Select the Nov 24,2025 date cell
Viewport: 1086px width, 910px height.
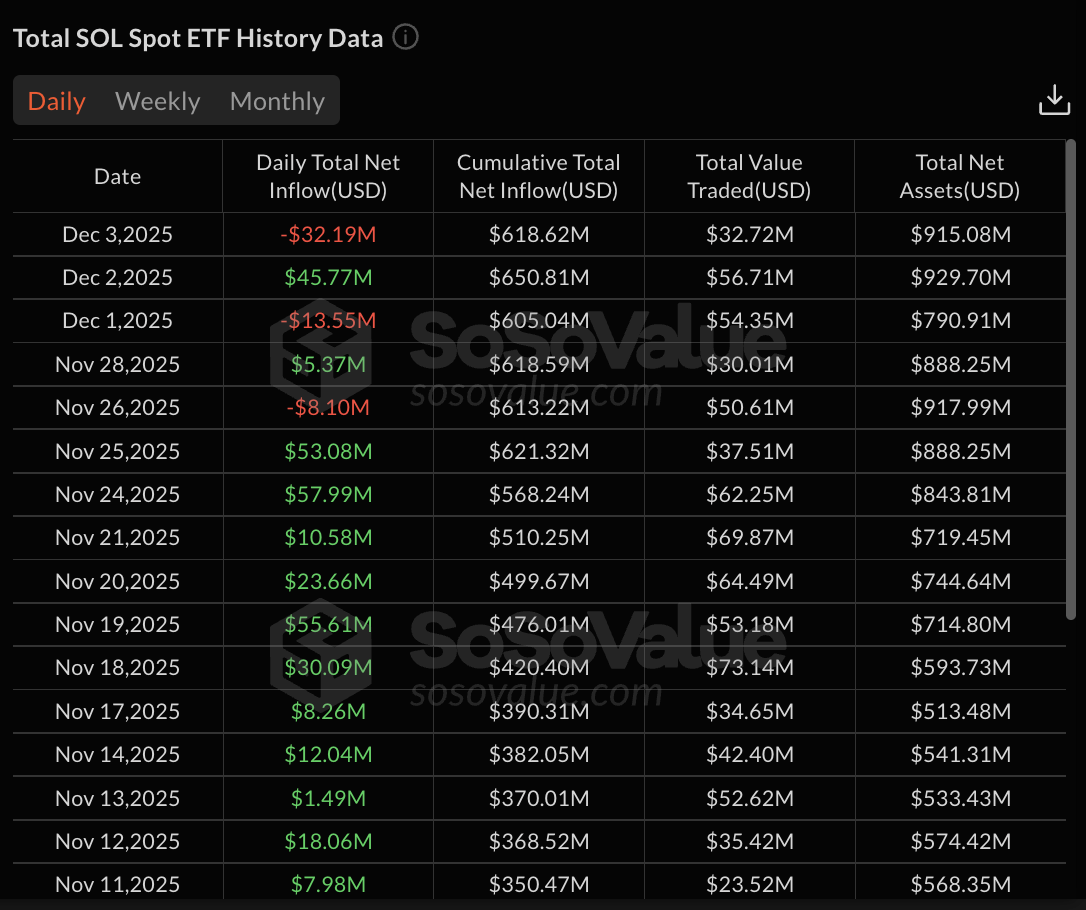point(118,494)
